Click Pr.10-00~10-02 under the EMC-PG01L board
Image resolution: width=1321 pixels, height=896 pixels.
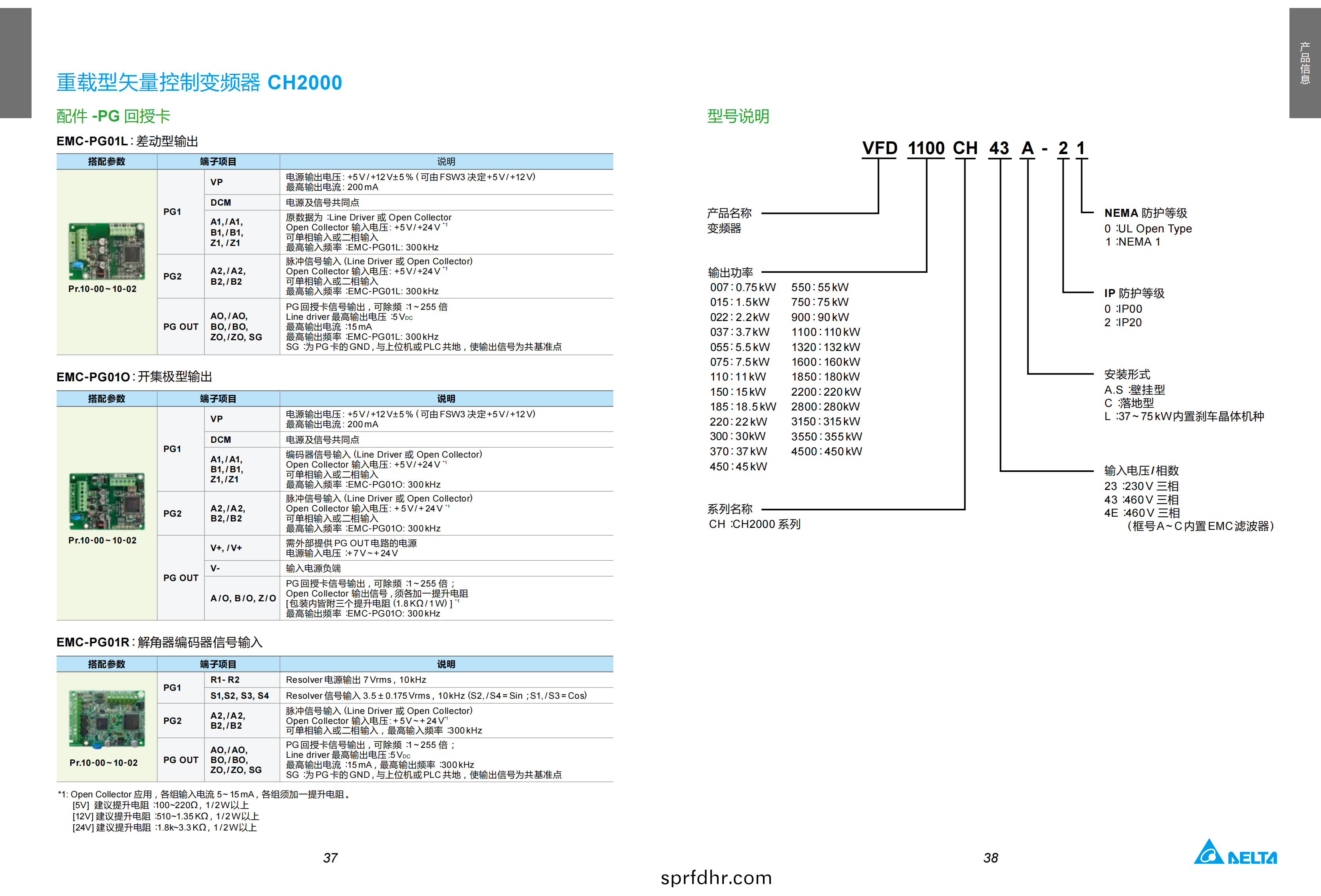pyautogui.click(x=102, y=289)
